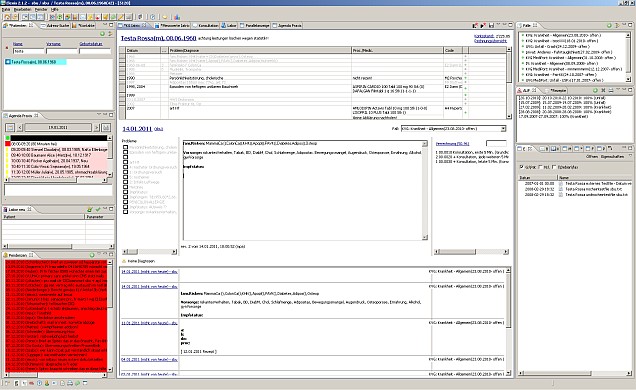Open journal entry link 11.01.2011
636x390 pixels.
pyautogui.click(x=149, y=323)
